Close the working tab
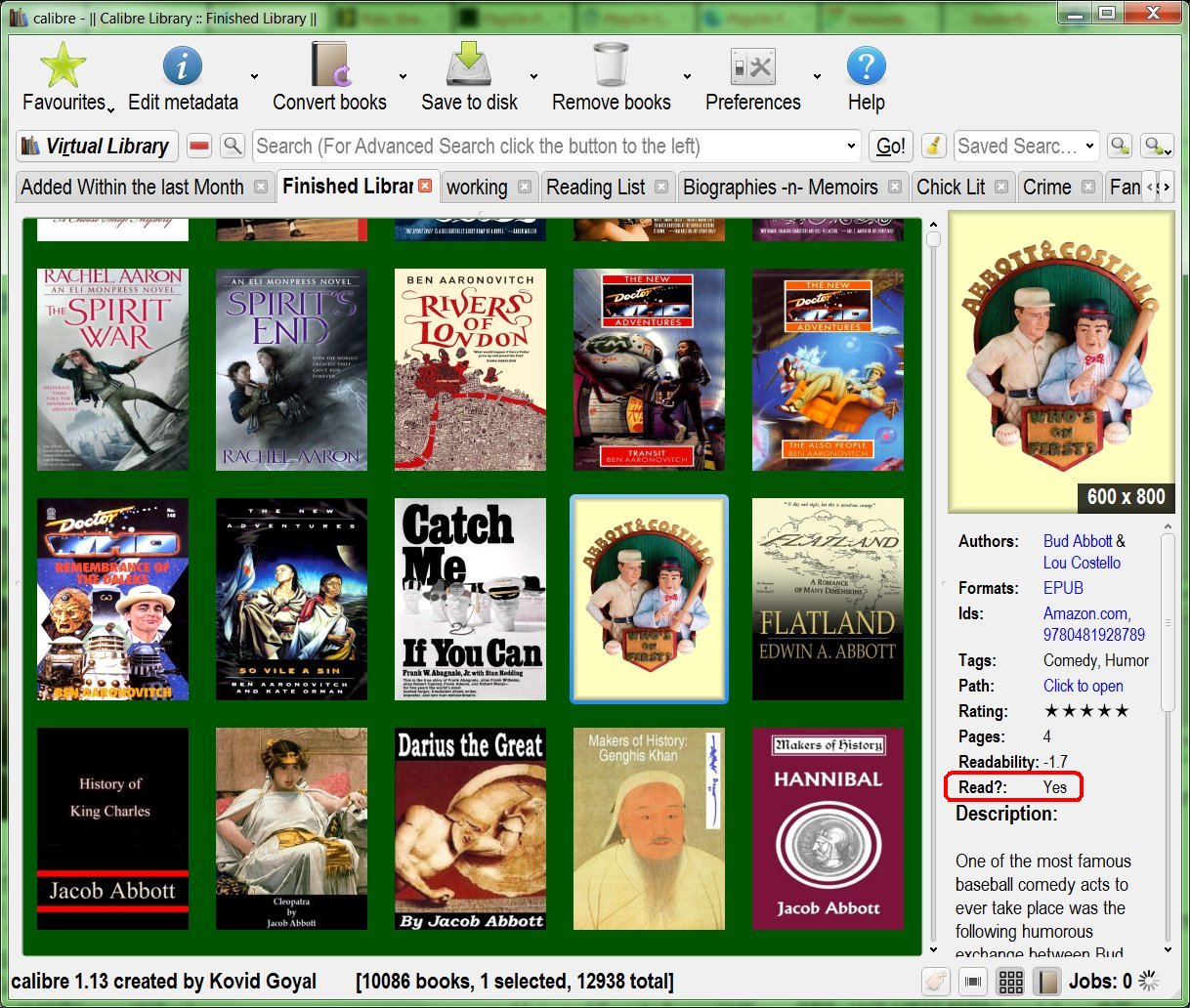 pos(525,187)
